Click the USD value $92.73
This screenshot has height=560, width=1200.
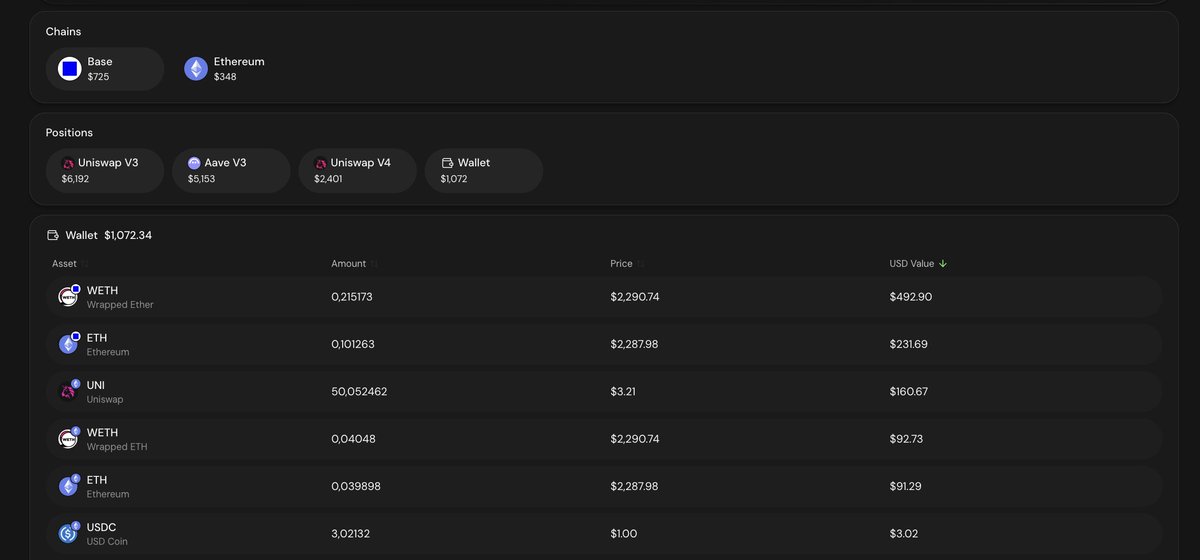pyautogui.click(x=907, y=439)
